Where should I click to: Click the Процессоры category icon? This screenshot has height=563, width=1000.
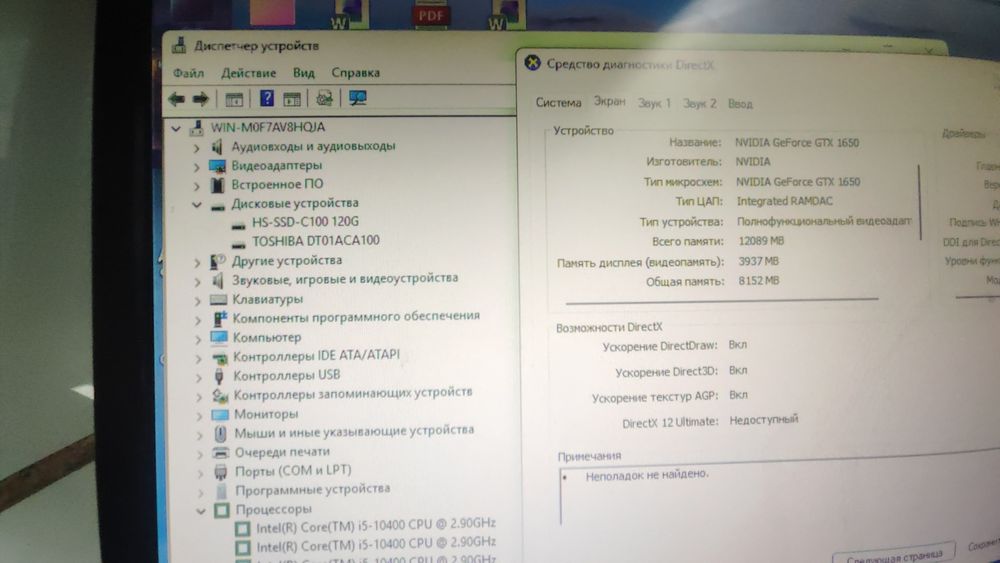[x=222, y=510]
